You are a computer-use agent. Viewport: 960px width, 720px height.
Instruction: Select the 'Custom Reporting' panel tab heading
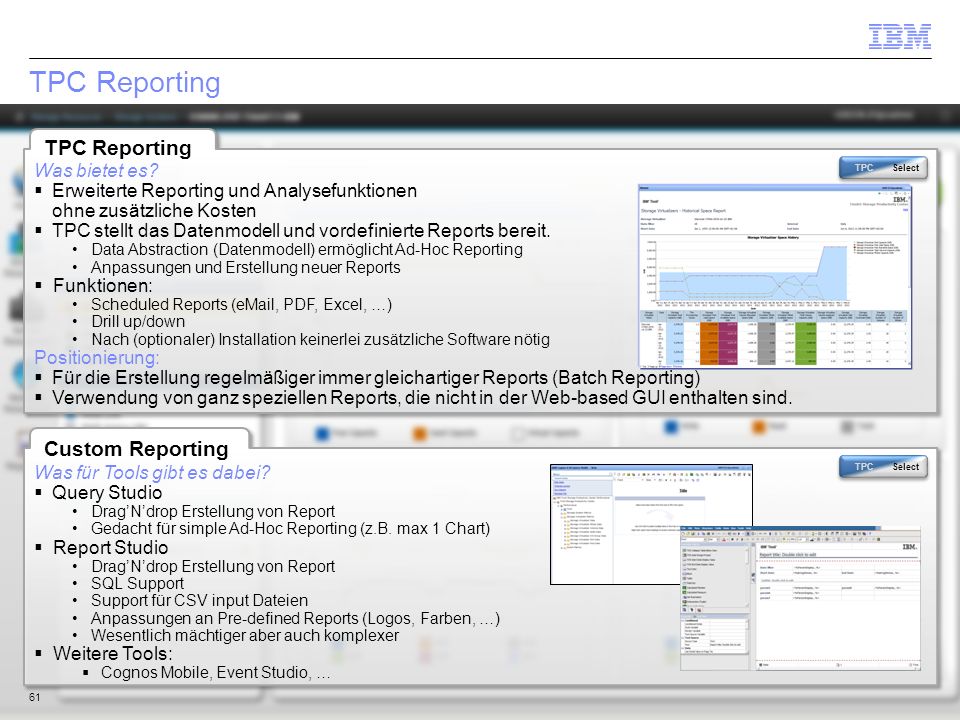(136, 449)
